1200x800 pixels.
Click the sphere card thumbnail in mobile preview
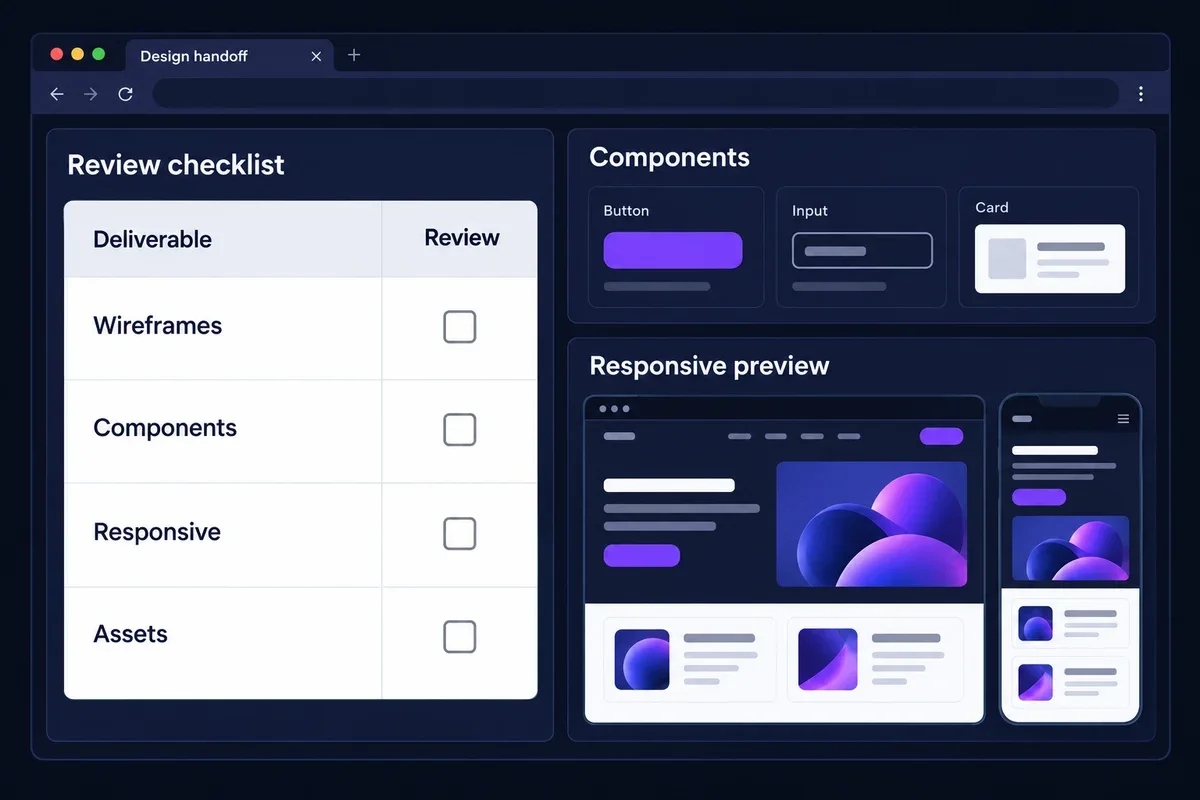click(1035, 624)
